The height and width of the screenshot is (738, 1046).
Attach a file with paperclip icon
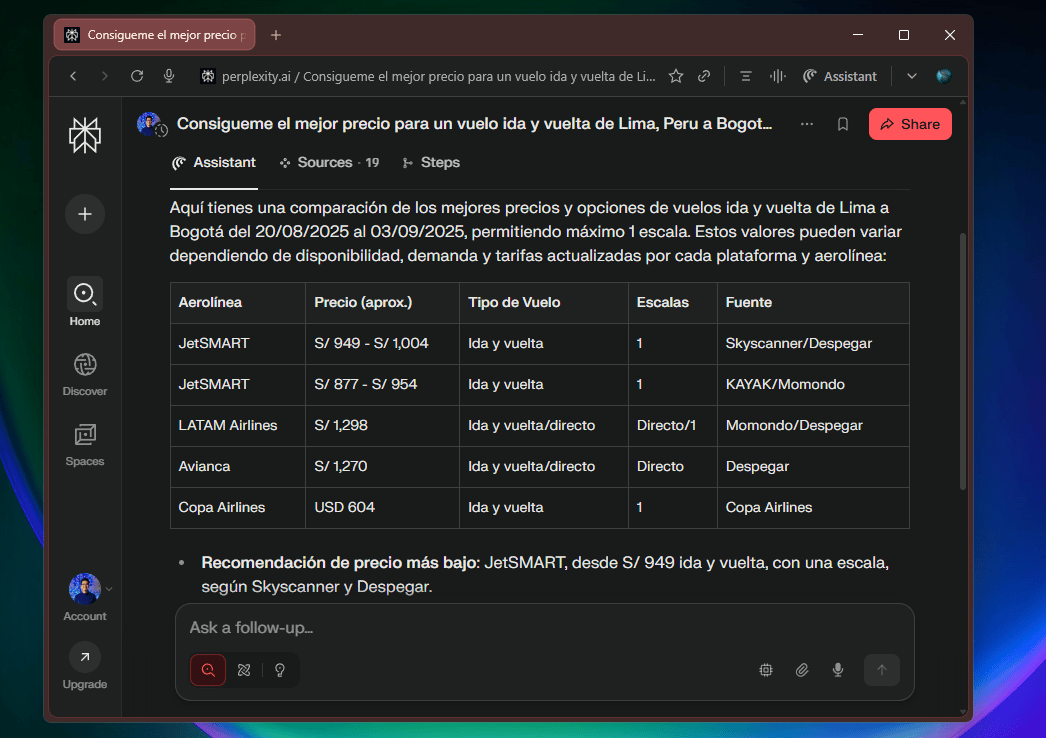(x=802, y=670)
